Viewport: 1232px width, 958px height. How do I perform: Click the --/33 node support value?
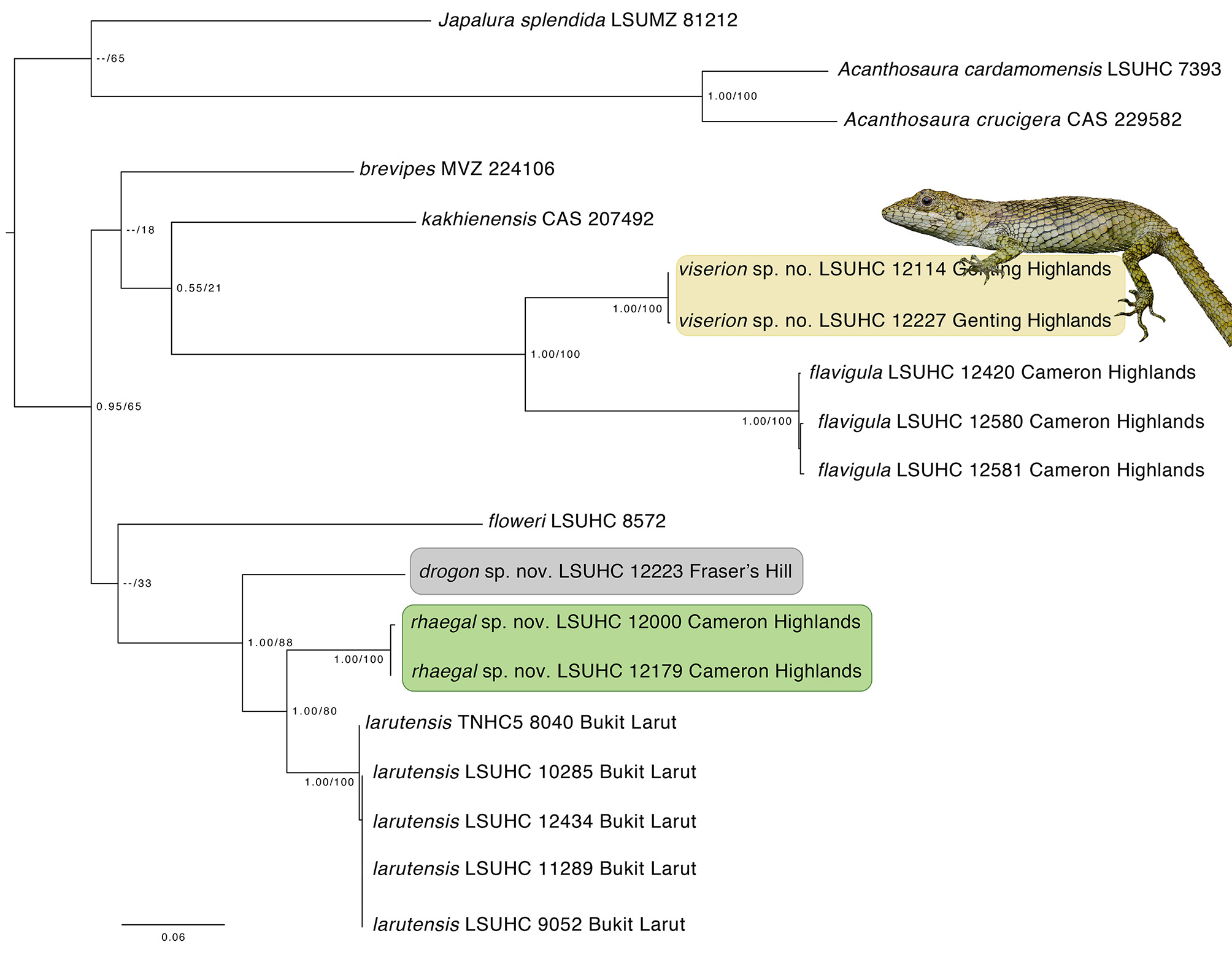(x=137, y=584)
